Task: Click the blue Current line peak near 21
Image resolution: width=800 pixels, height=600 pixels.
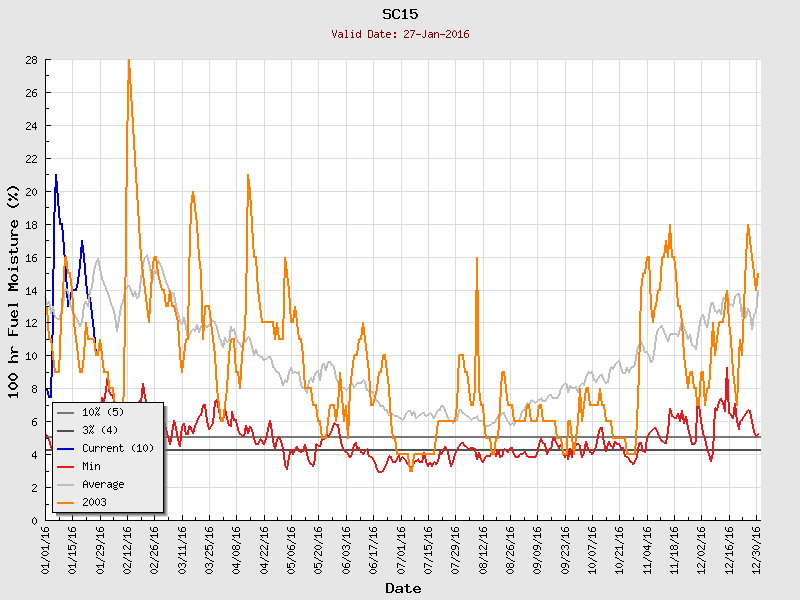Action: tap(56, 176)
